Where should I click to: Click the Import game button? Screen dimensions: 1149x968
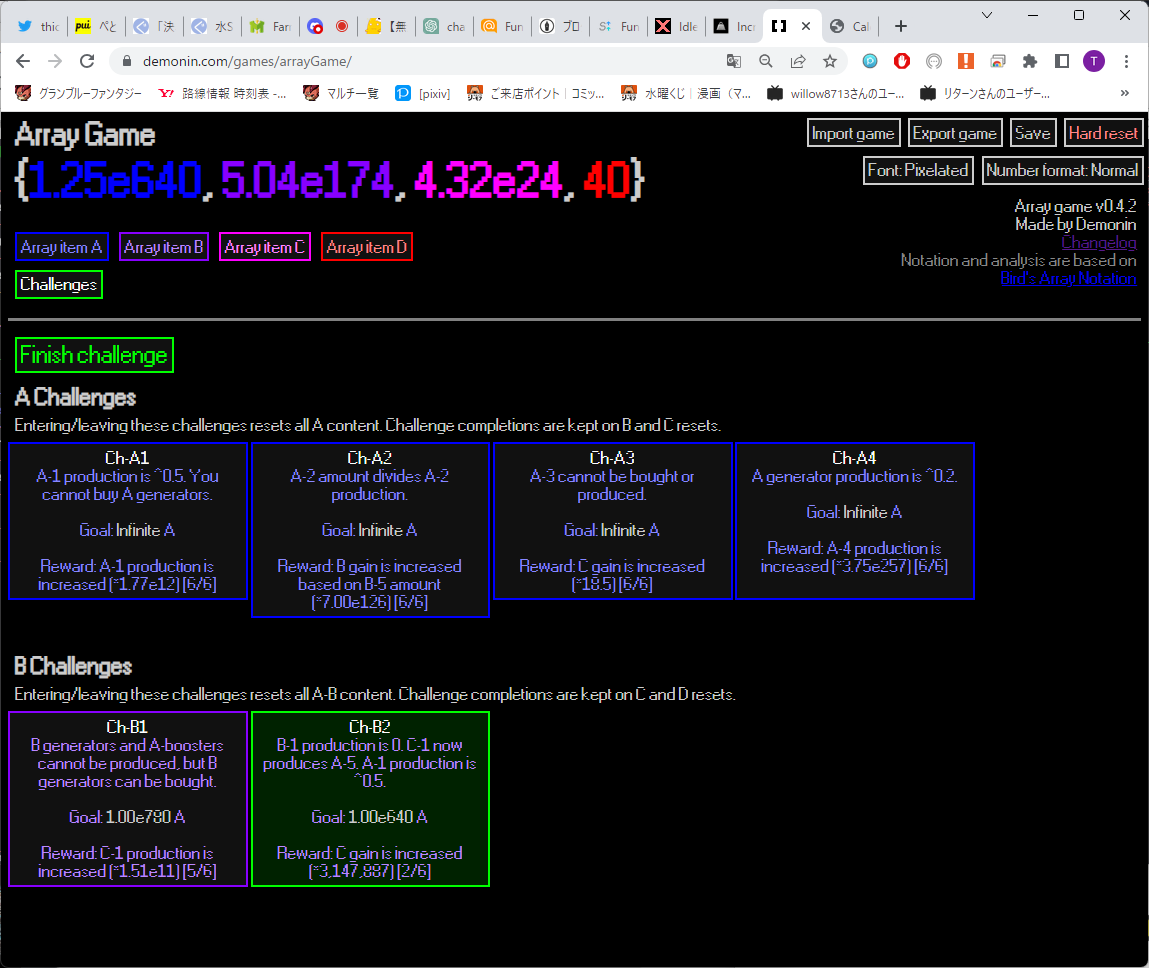click(x=853, y=133)
